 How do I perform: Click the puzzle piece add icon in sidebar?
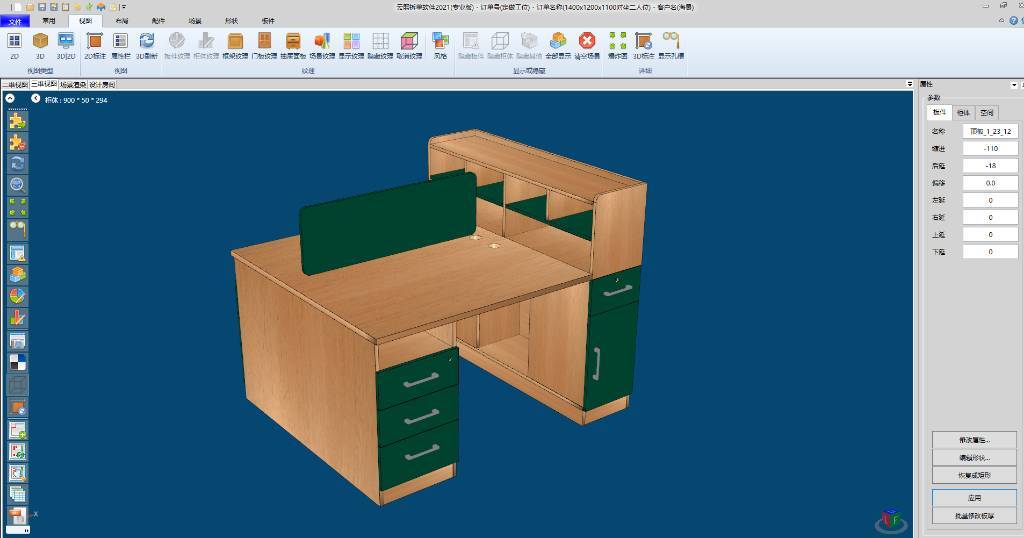[18, 121]
